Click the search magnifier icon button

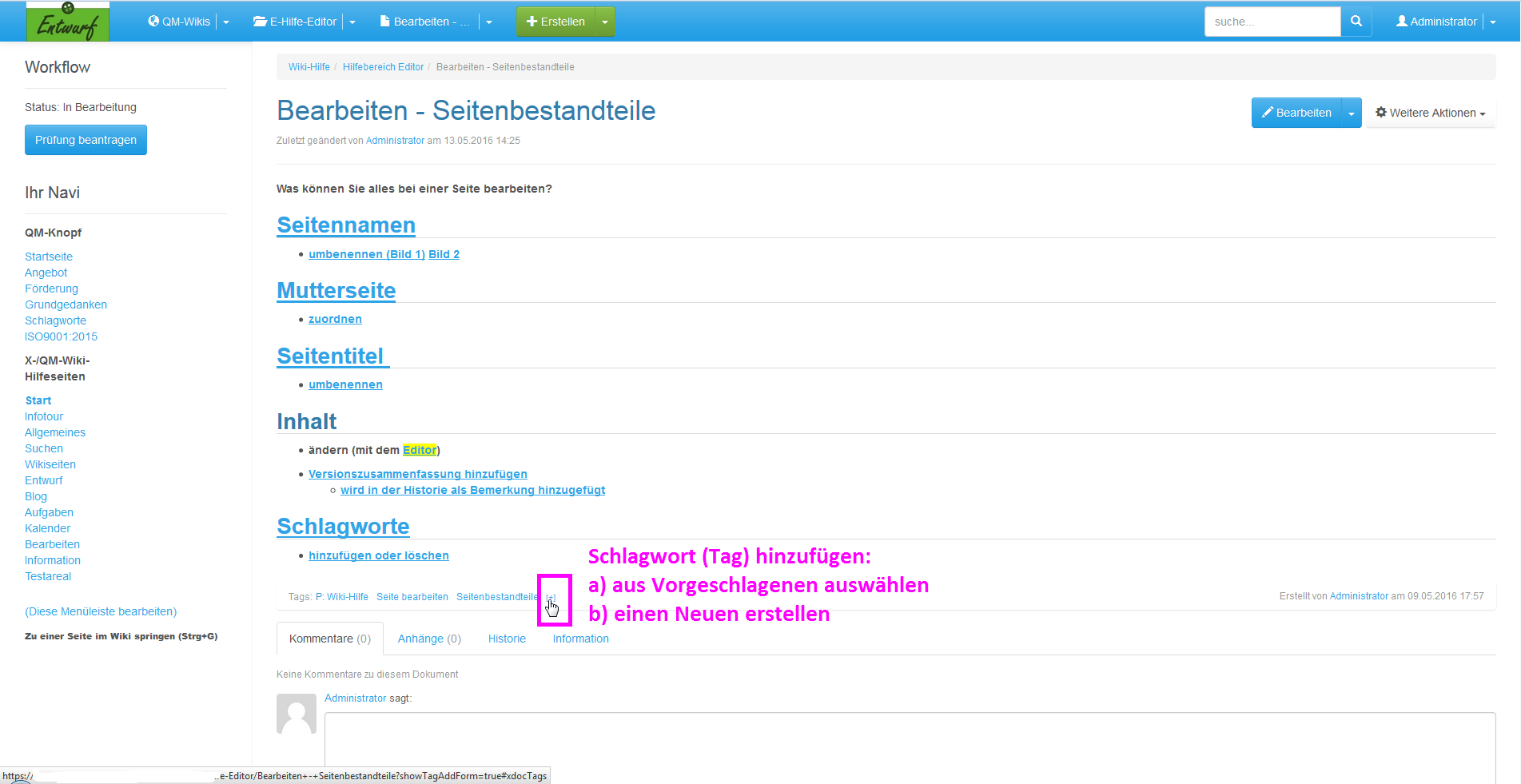coord(1356,22)
